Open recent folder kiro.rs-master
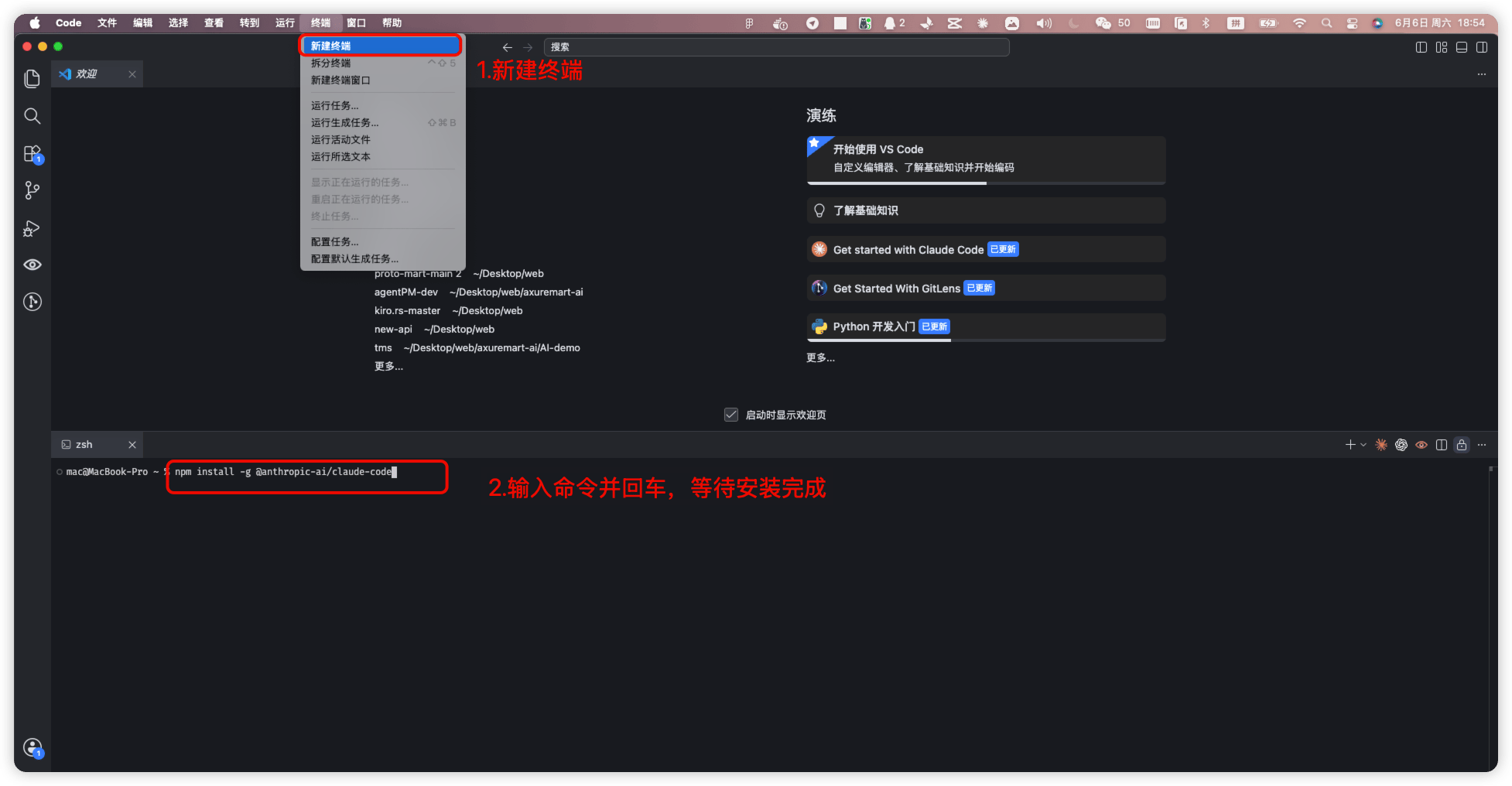The width and height of the screenshot is (1512, 786). point(407,310)
